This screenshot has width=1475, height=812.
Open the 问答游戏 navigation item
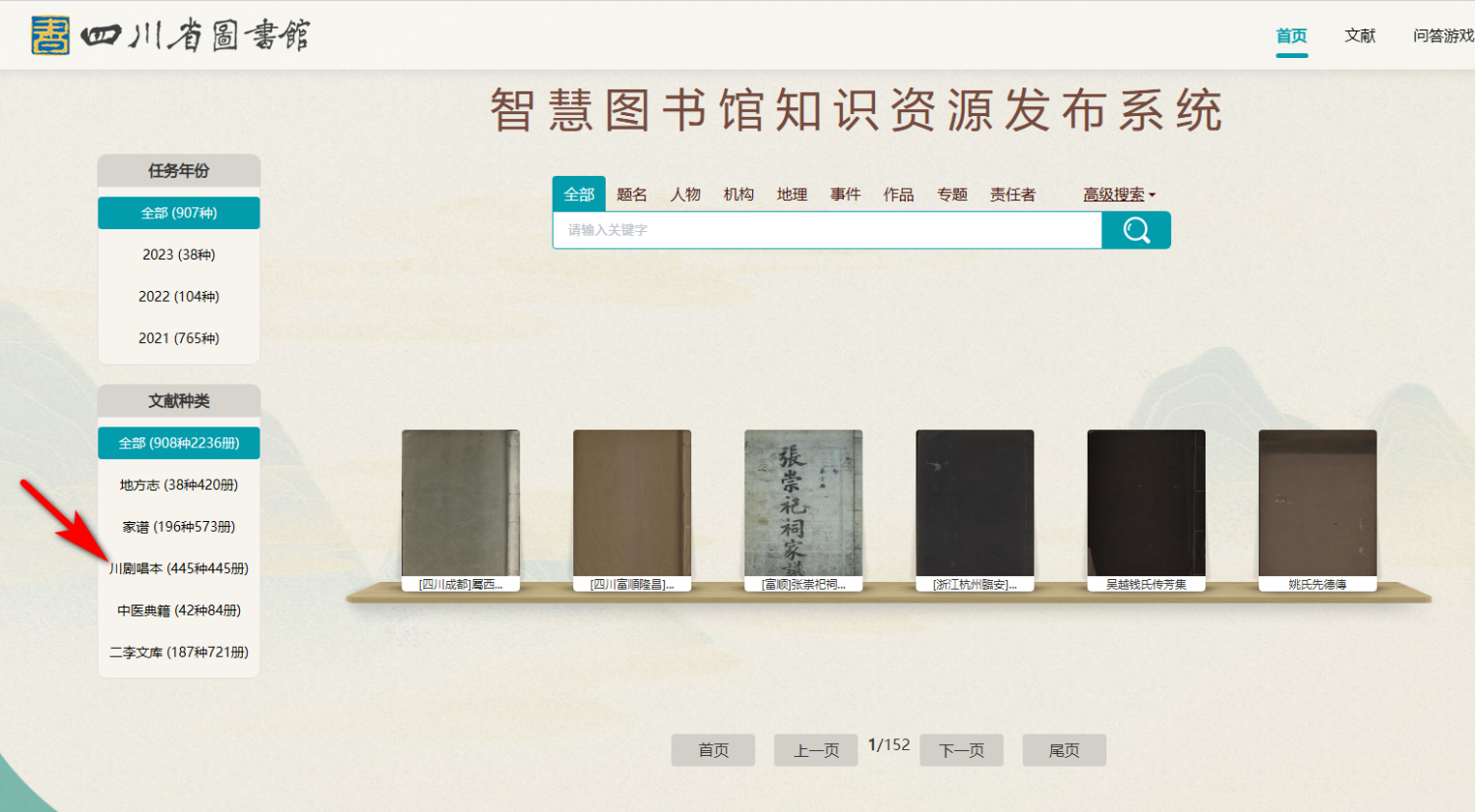(x=1443, y=35)
